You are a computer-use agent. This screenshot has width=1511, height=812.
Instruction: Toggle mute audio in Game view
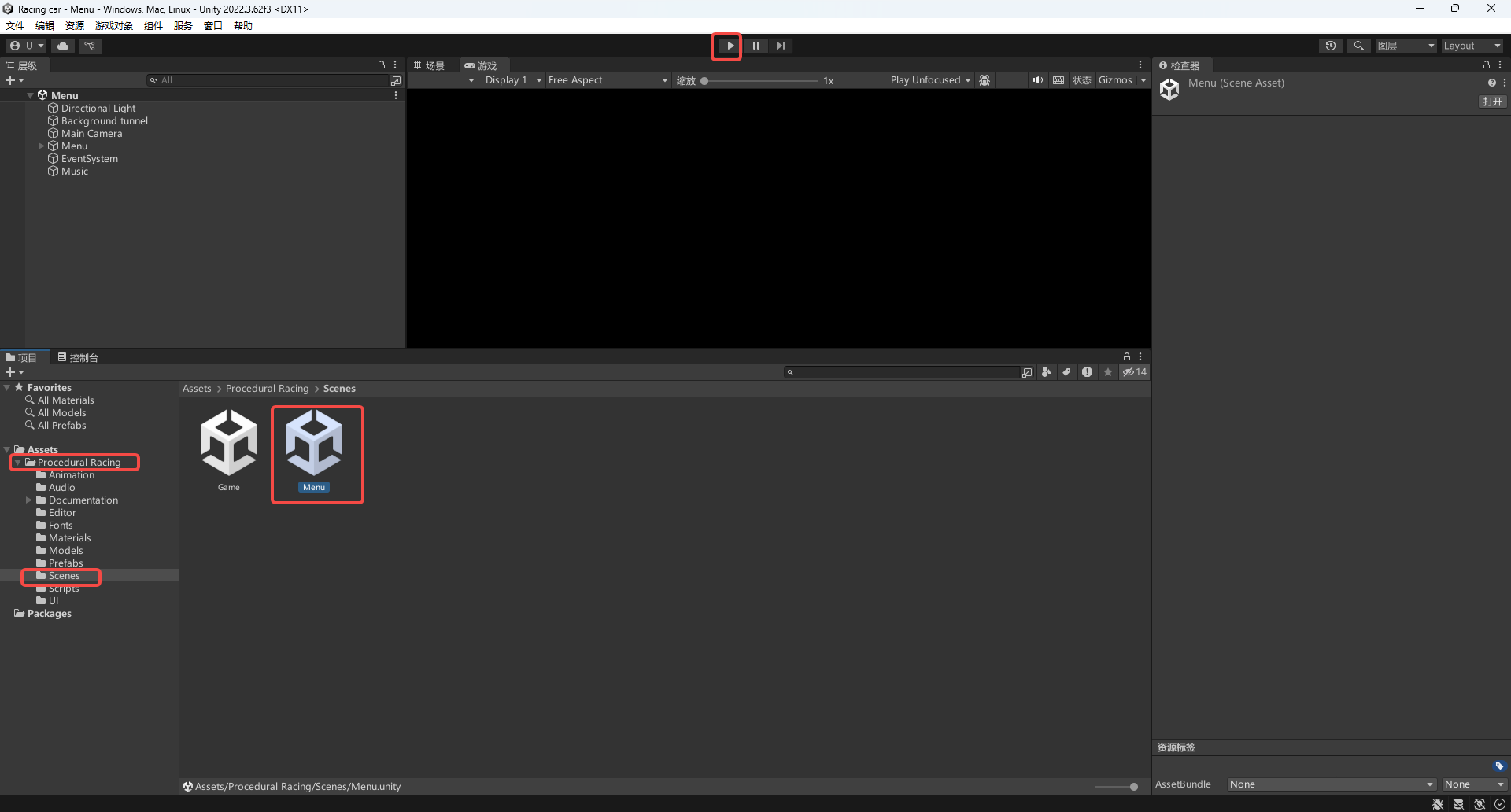(x=1038, y=80)
